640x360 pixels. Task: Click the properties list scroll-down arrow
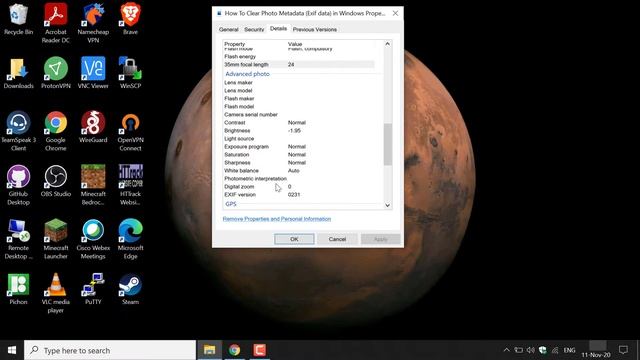[387, 205]
